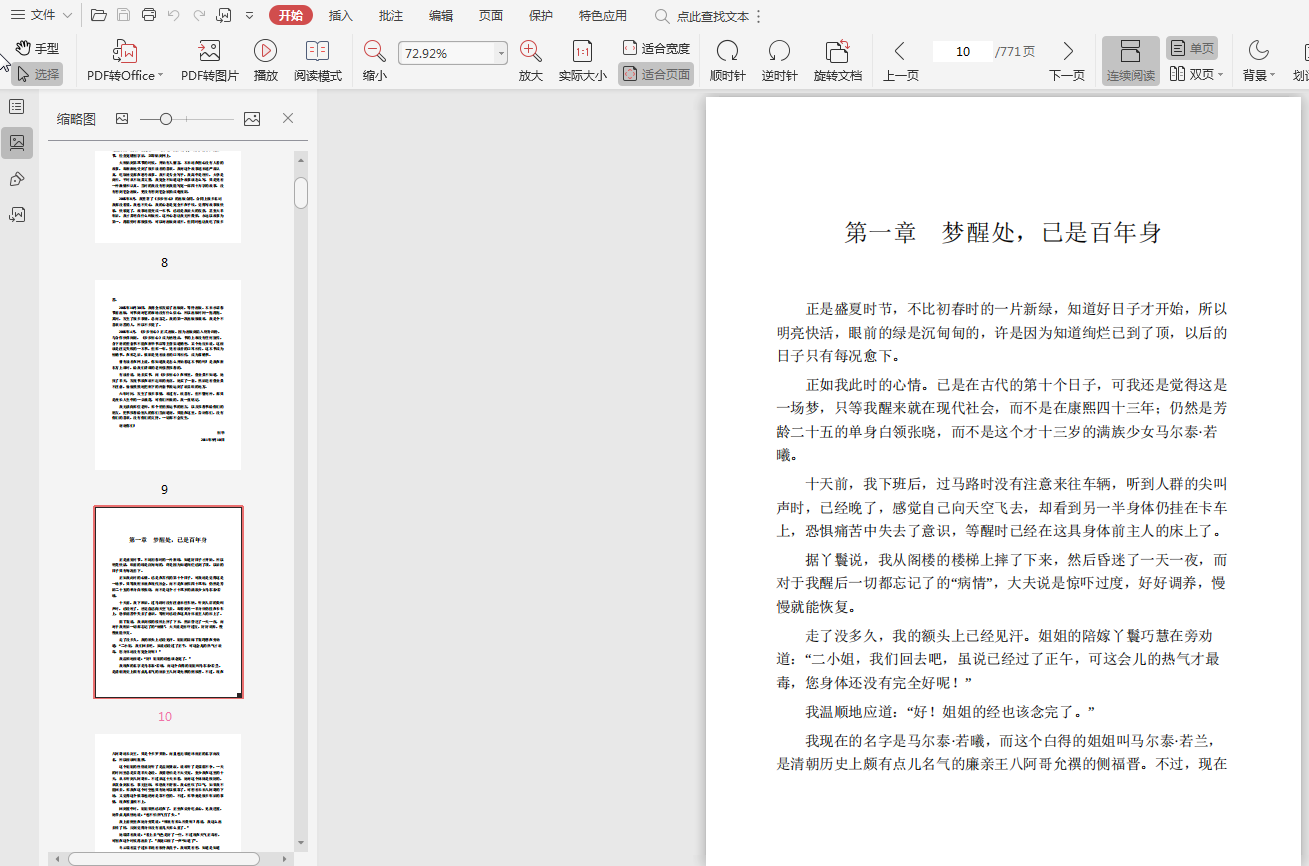1309x866 pixels.
Task: Switch to the 特色应用 tab
Action: [x=603, y=15]
